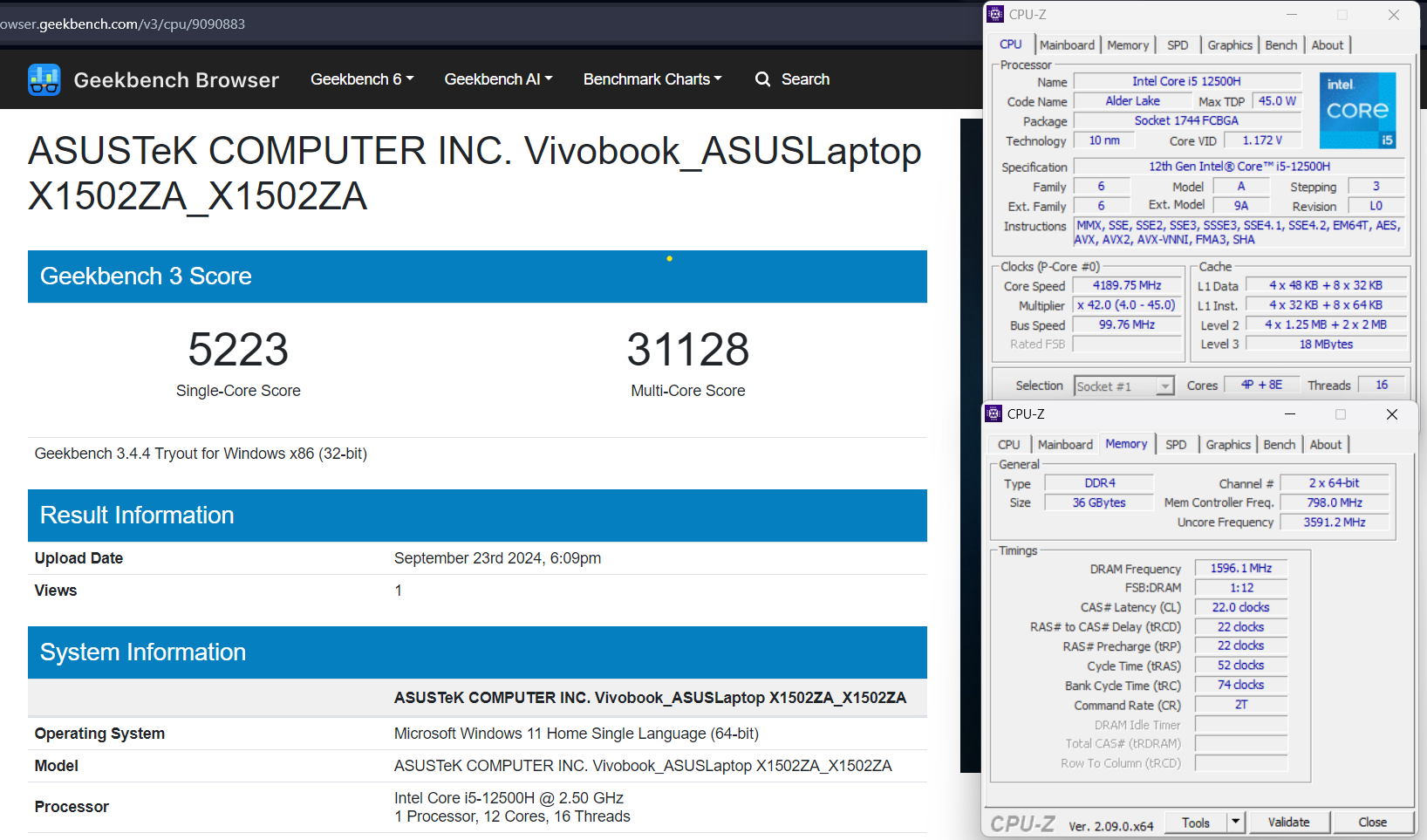Click the search magnifier icon
The height and width of the screenshot is (840, 1427).
[763, 79]
